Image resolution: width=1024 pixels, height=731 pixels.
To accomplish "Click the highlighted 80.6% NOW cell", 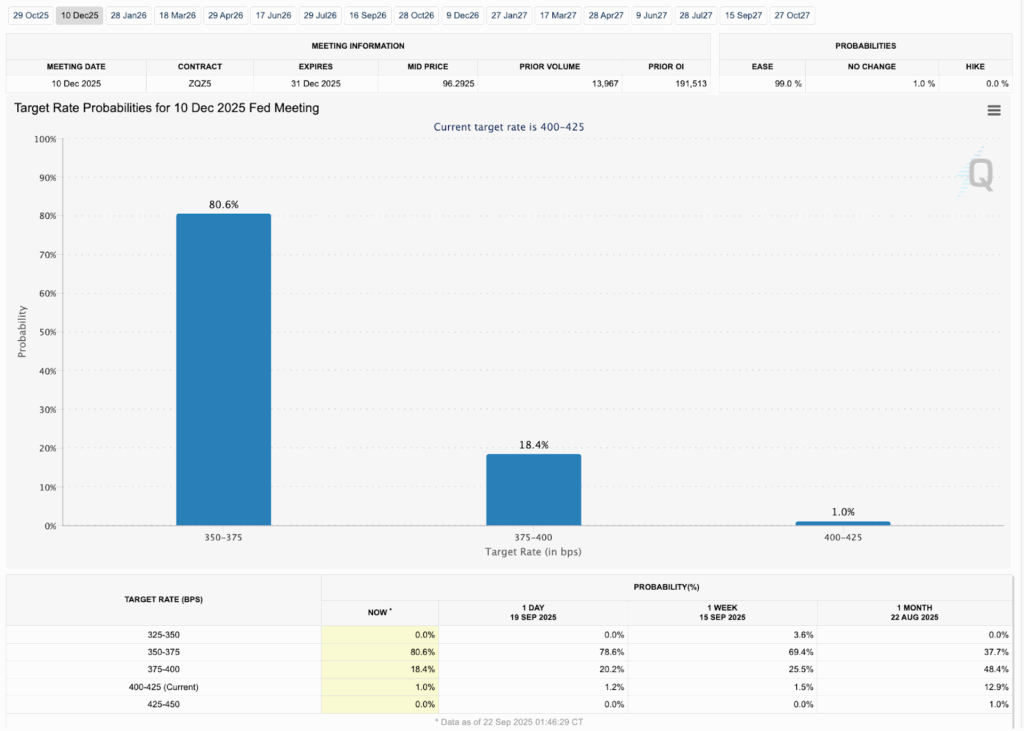I will click(x=380, y=651).
